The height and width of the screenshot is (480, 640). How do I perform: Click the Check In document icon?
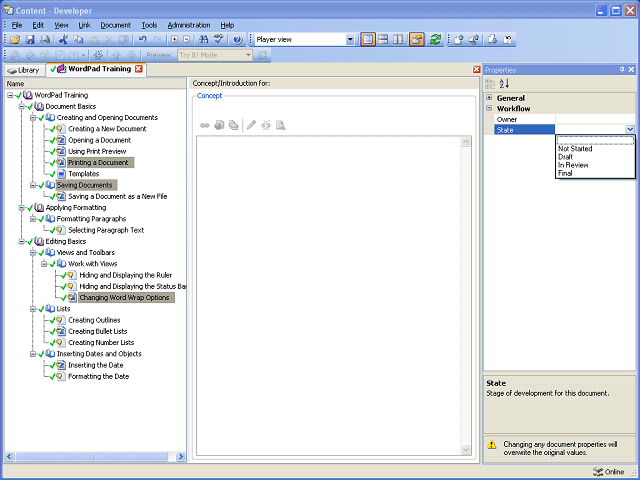(459, 40)
